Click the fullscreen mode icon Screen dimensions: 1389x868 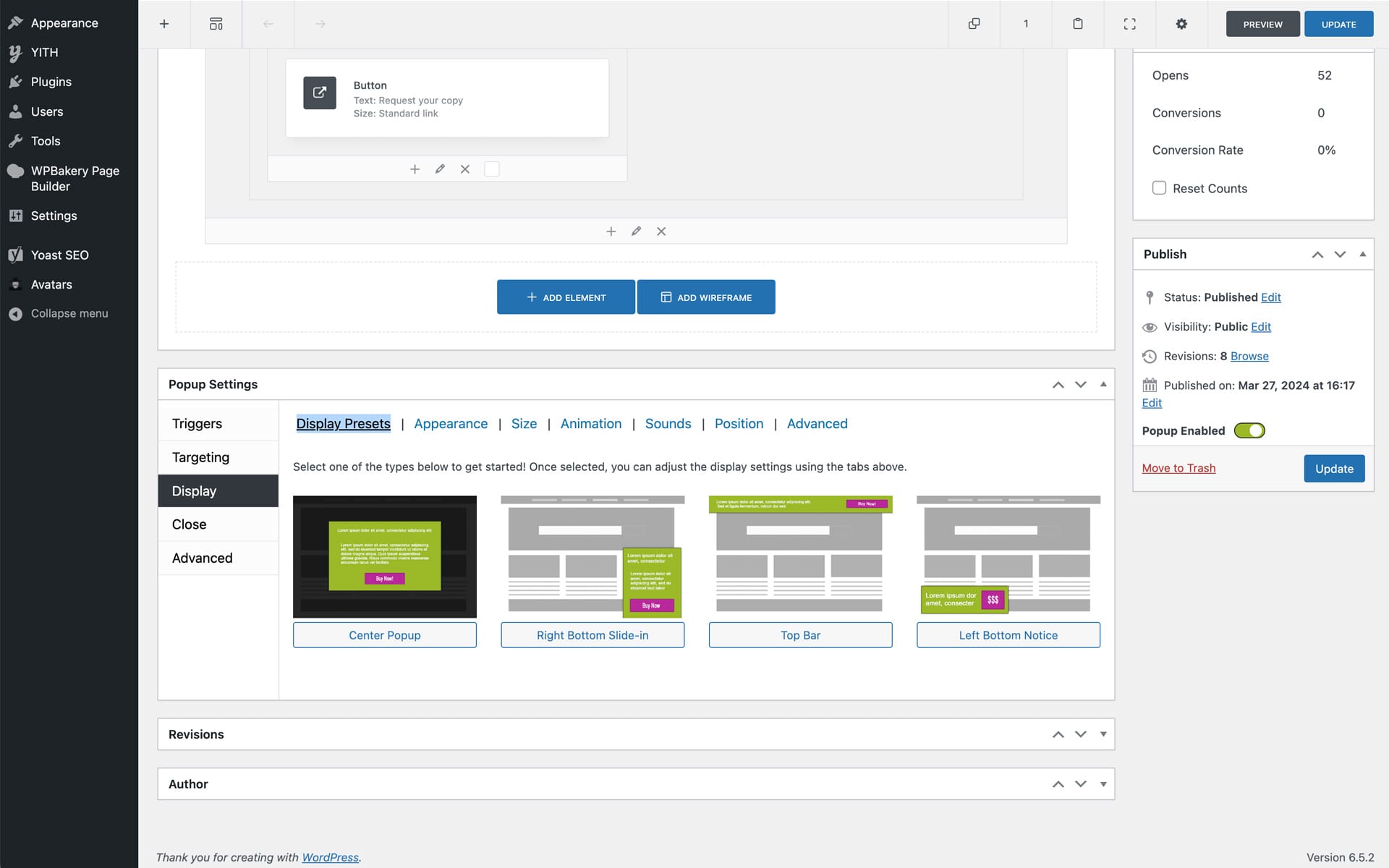[x=1129, y=24]
